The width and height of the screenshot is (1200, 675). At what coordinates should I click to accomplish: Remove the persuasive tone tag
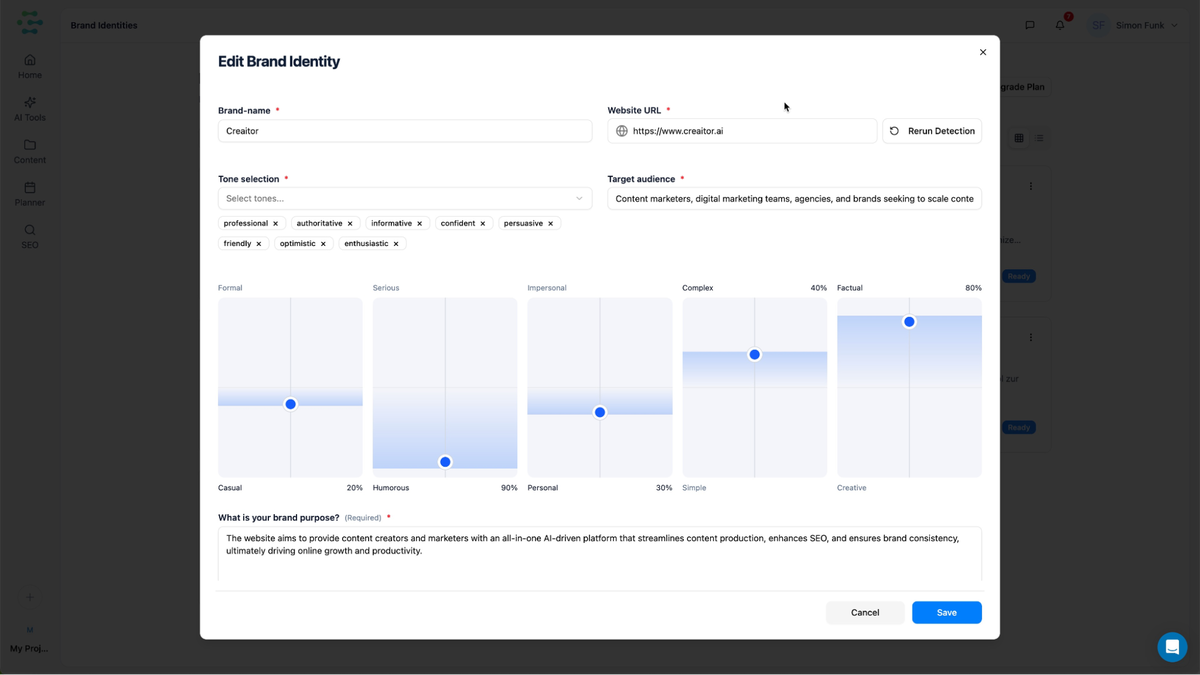[551, 224]
